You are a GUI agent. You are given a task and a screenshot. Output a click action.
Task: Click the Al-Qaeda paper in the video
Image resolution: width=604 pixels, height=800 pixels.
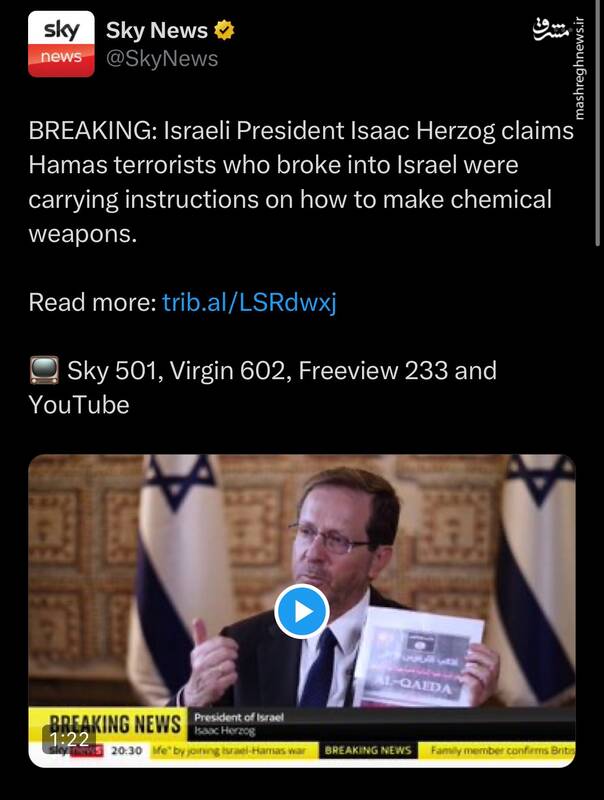[419, 656]
